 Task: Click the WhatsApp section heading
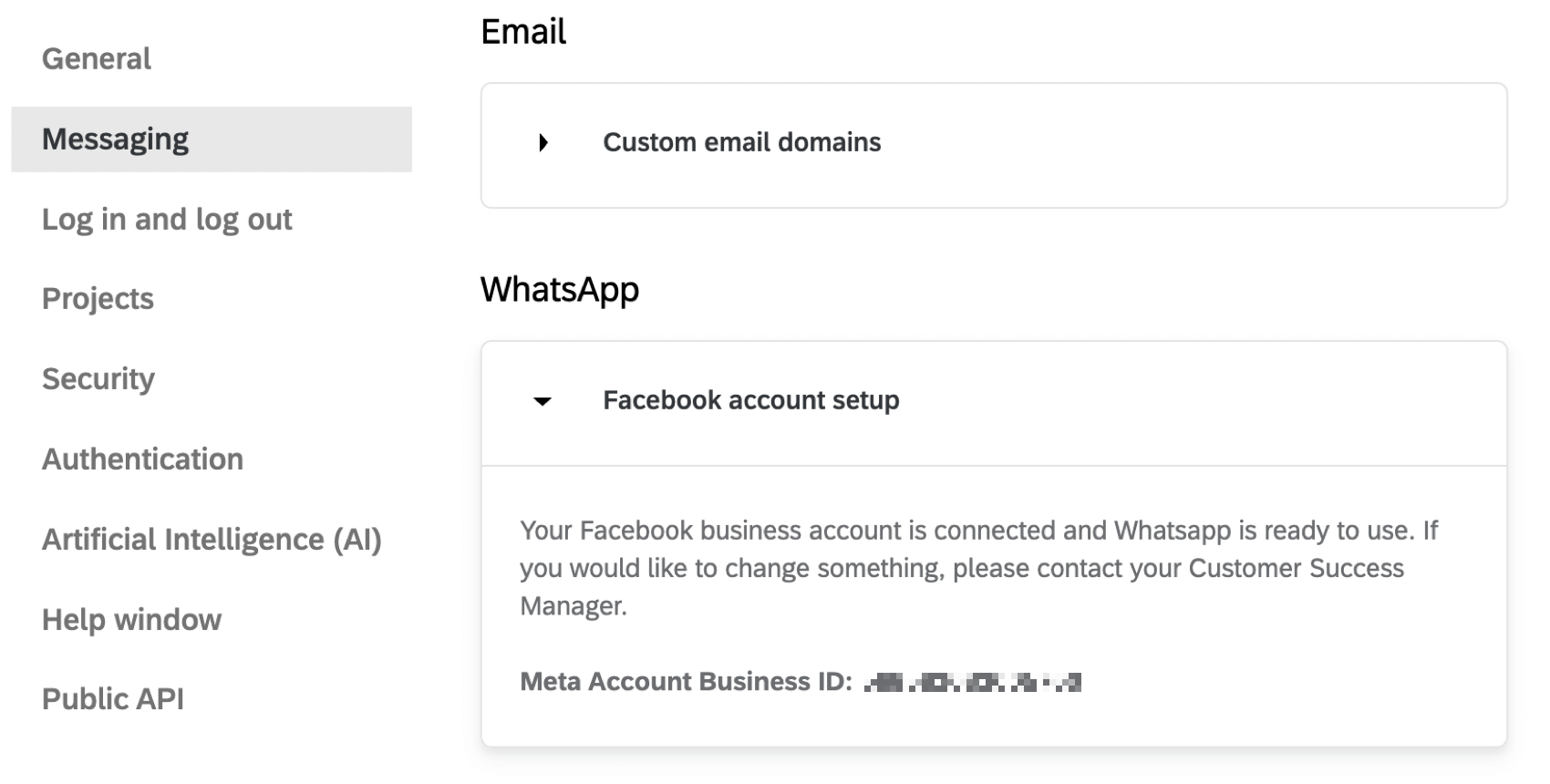point(560,290)
